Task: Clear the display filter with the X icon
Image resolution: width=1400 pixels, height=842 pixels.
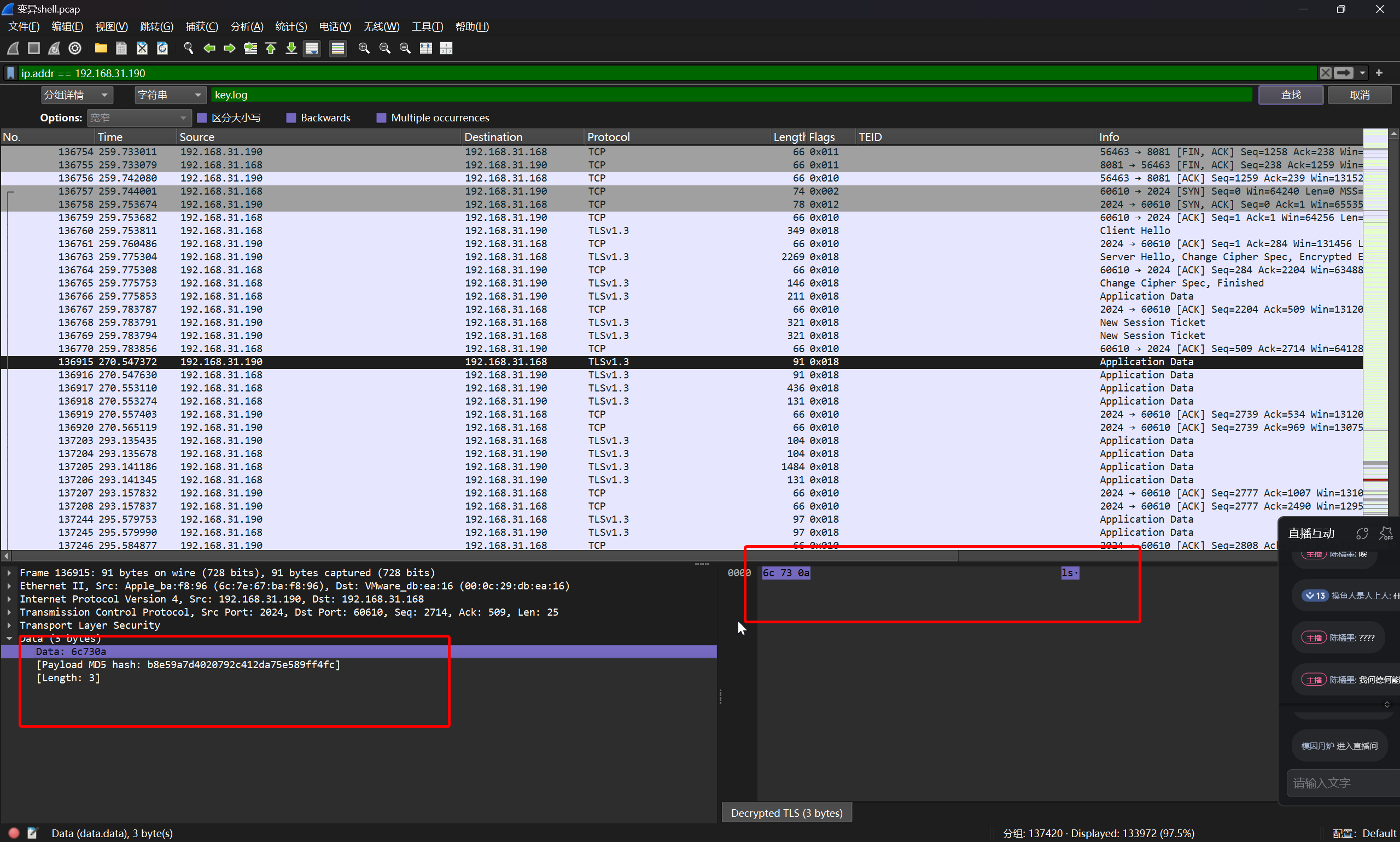Action: [1325, 73]
